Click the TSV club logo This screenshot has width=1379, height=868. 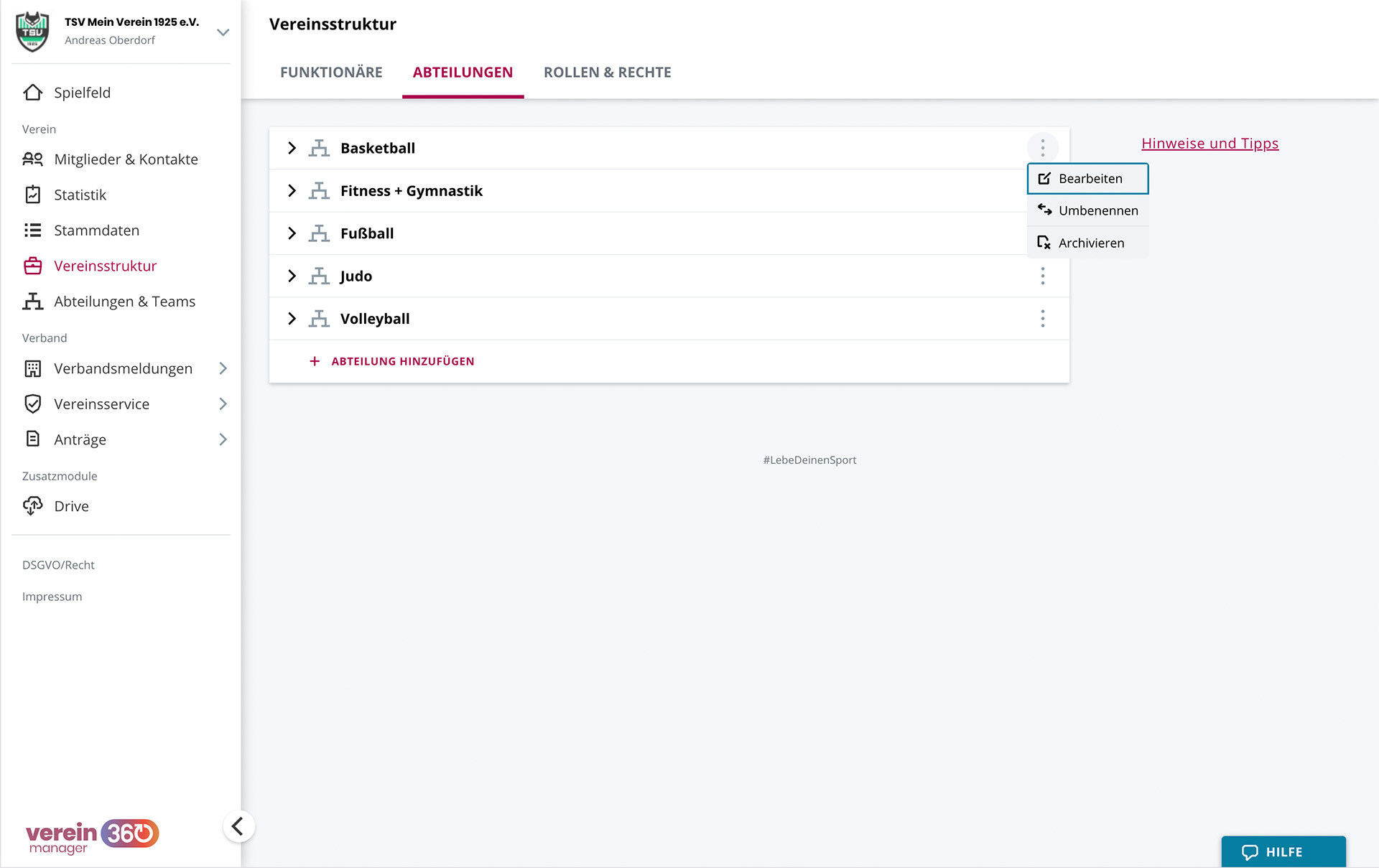coord(32,32)
